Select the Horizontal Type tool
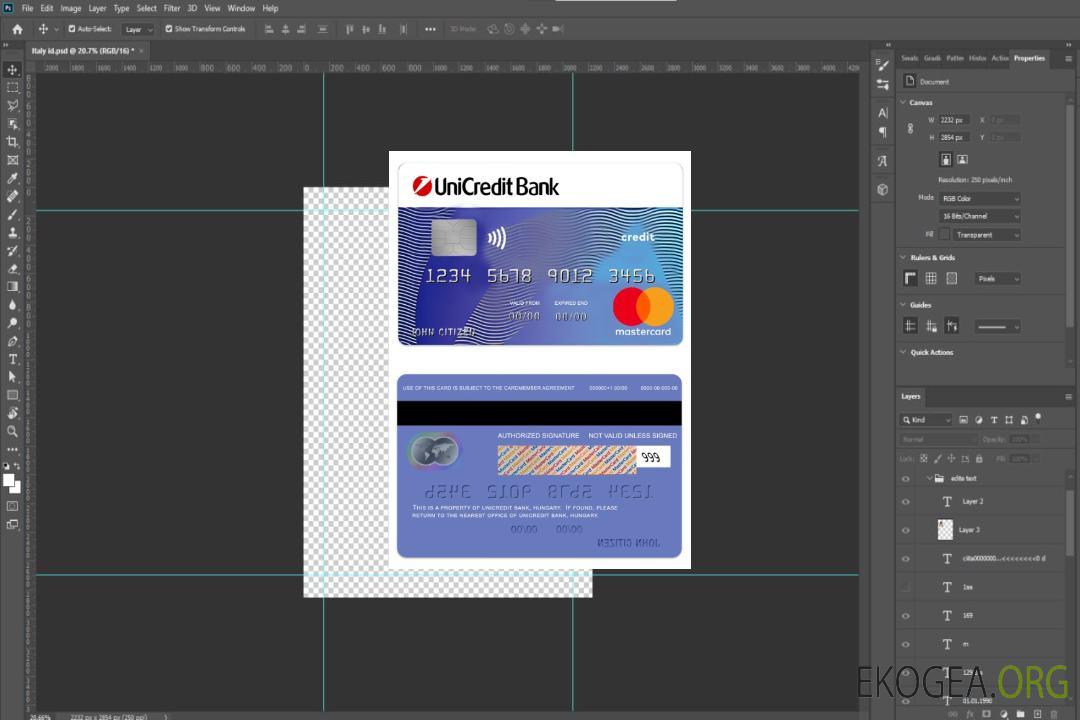 (x=12, y=359)
